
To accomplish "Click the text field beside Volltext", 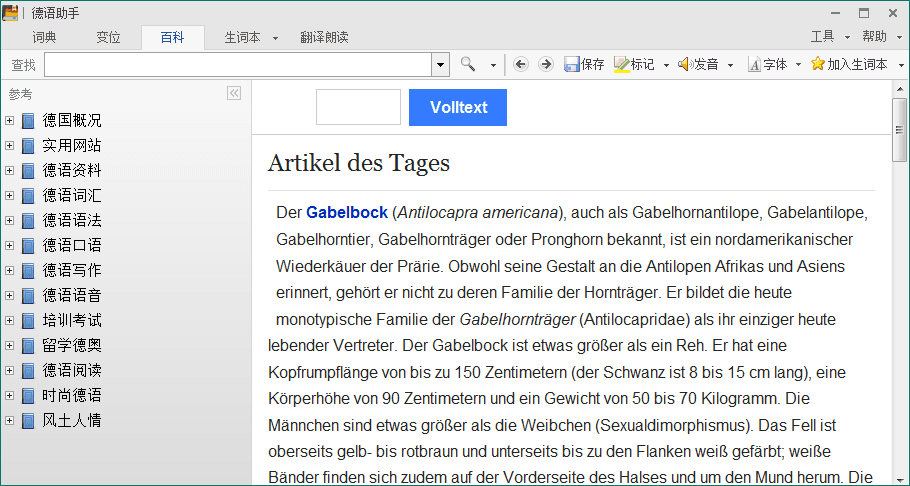I will pos(358,107).
